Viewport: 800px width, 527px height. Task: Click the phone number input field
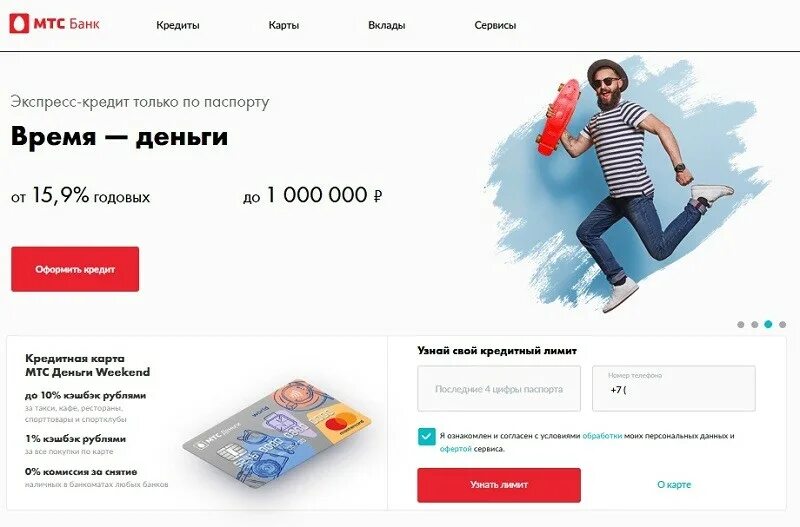coord(673,388)
